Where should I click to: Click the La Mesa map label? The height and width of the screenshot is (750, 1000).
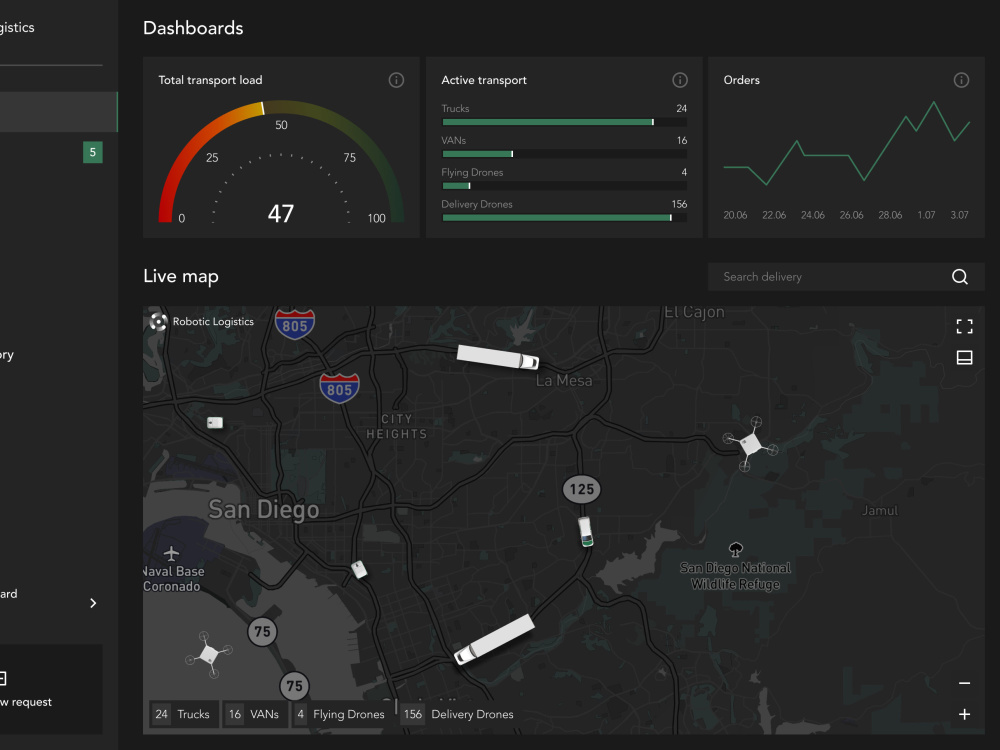tap(564, 381)
